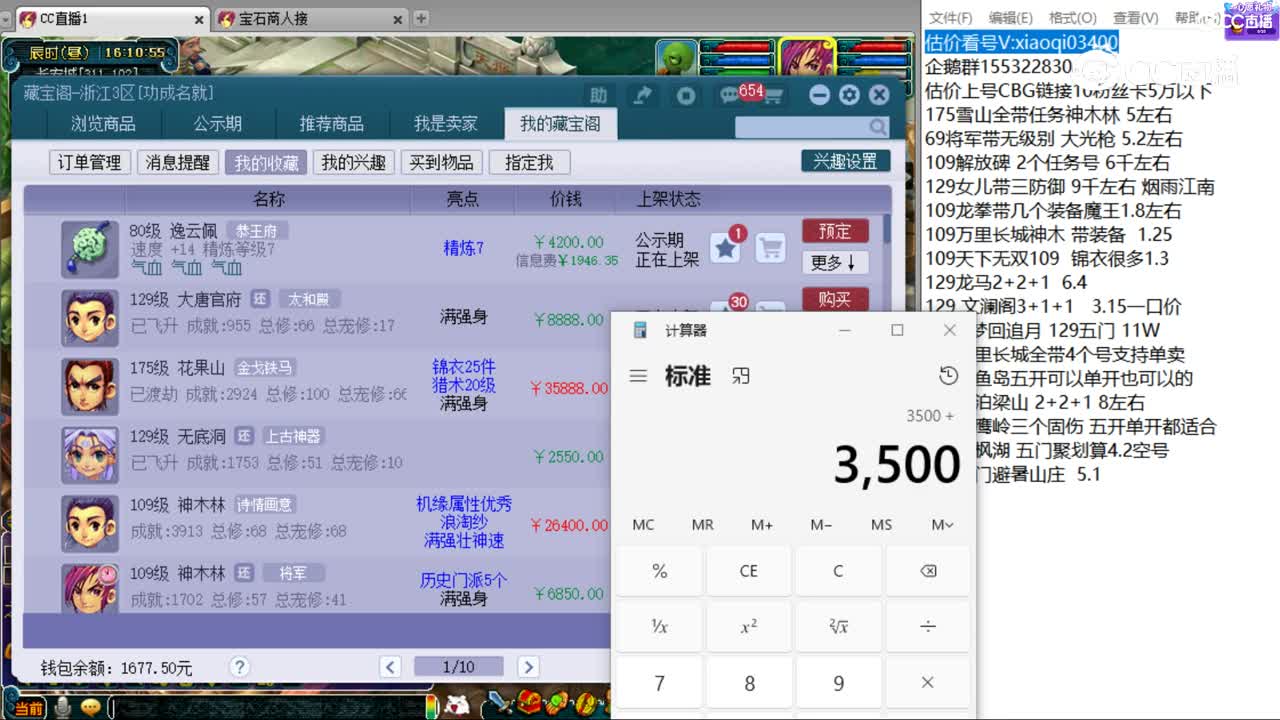The height and width of the screenshot is (720, 1280).
Task: Open Calculator navigation hamburger menu
Action: (638, 375)
